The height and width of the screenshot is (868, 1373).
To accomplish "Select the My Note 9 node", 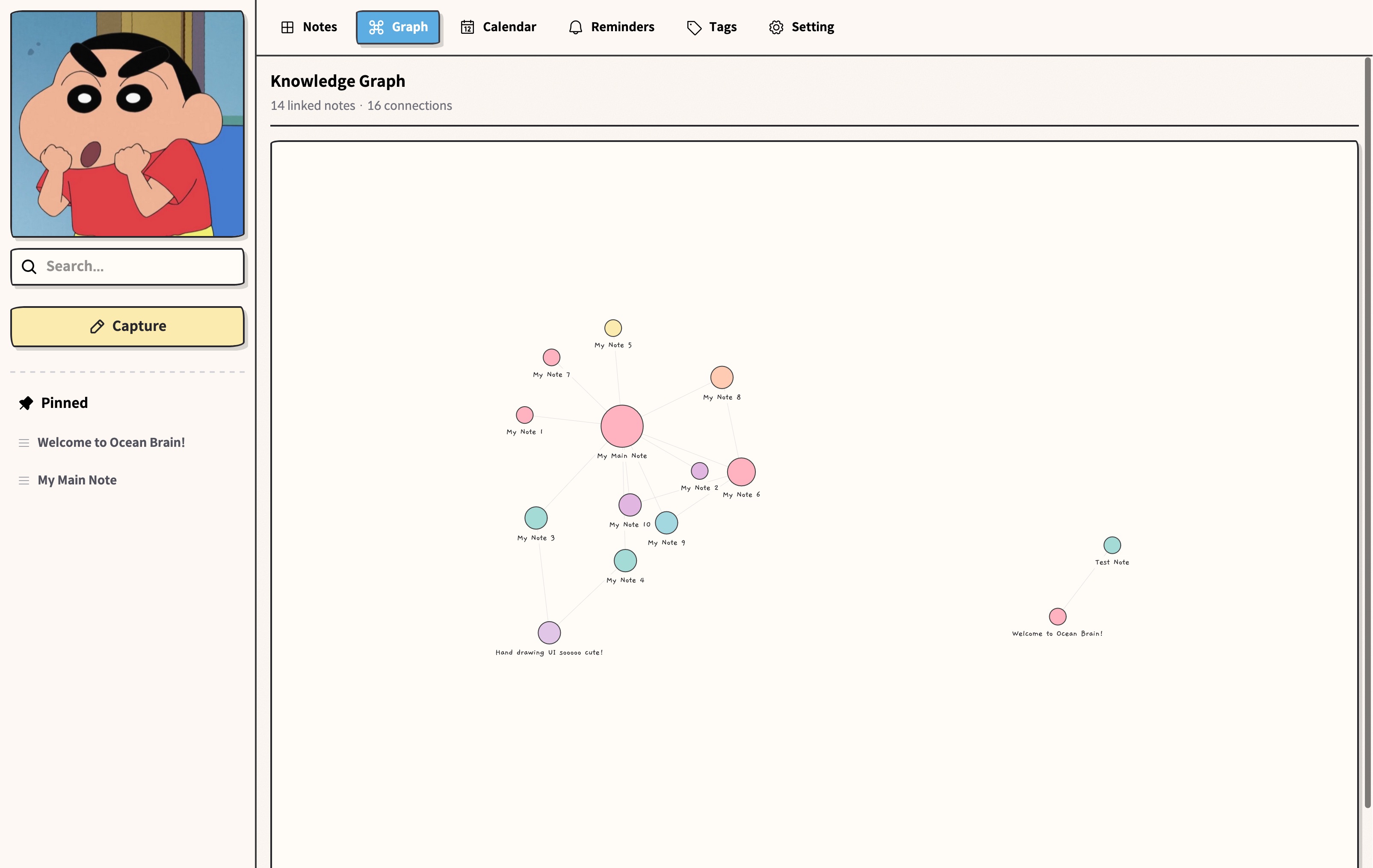I will tap(666, 523).
